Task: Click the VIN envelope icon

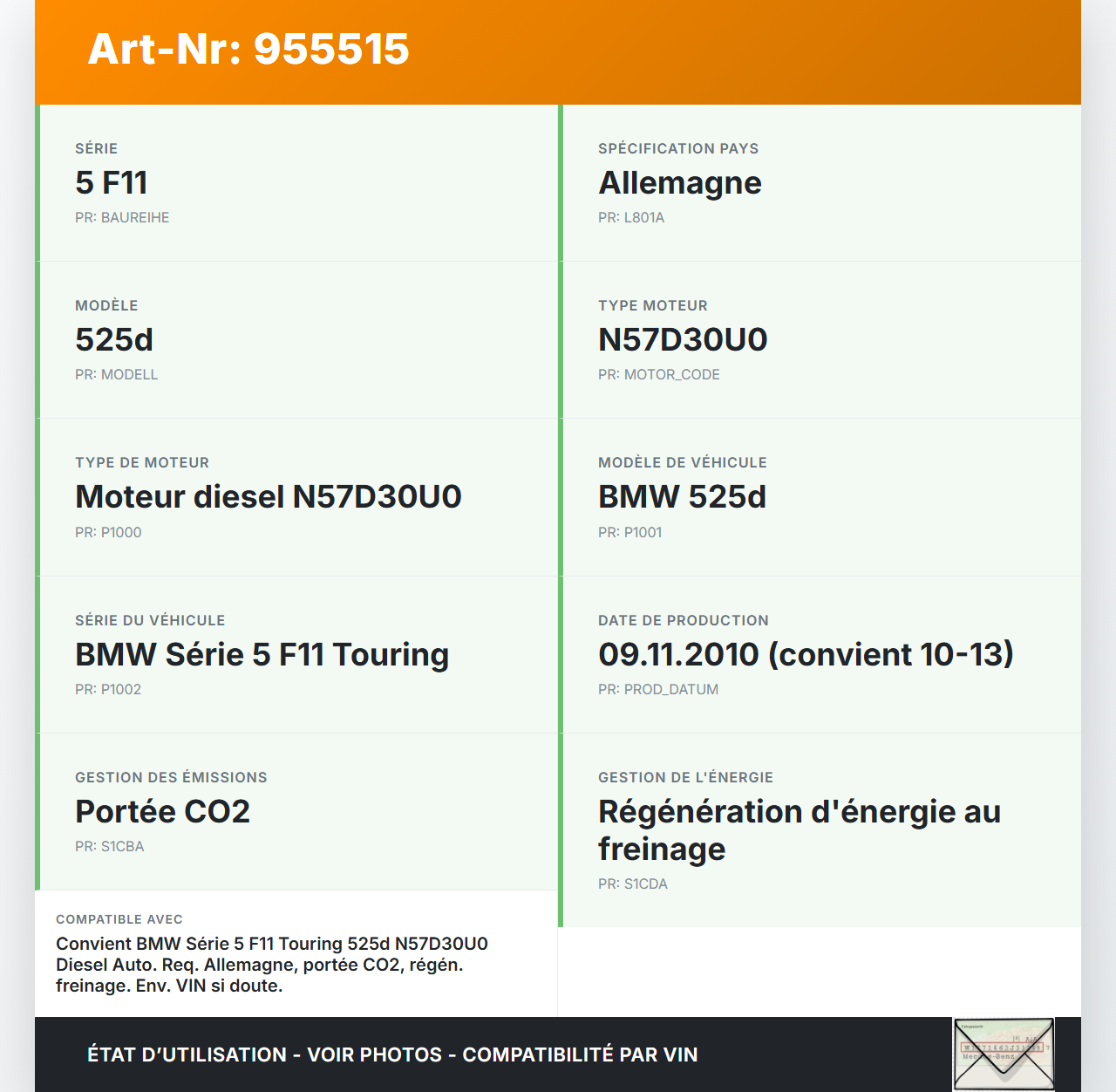Action: pos(1004,1054)
